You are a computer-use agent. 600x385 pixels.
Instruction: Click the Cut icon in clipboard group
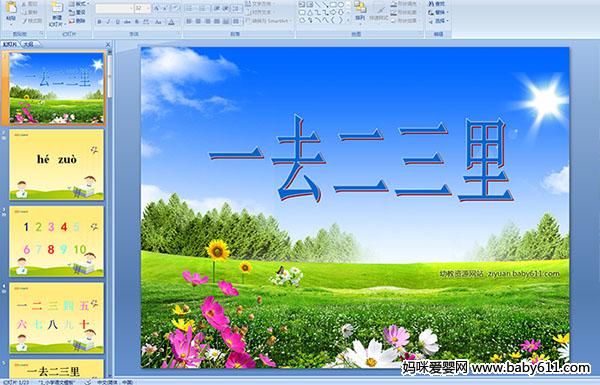[24, 4]
